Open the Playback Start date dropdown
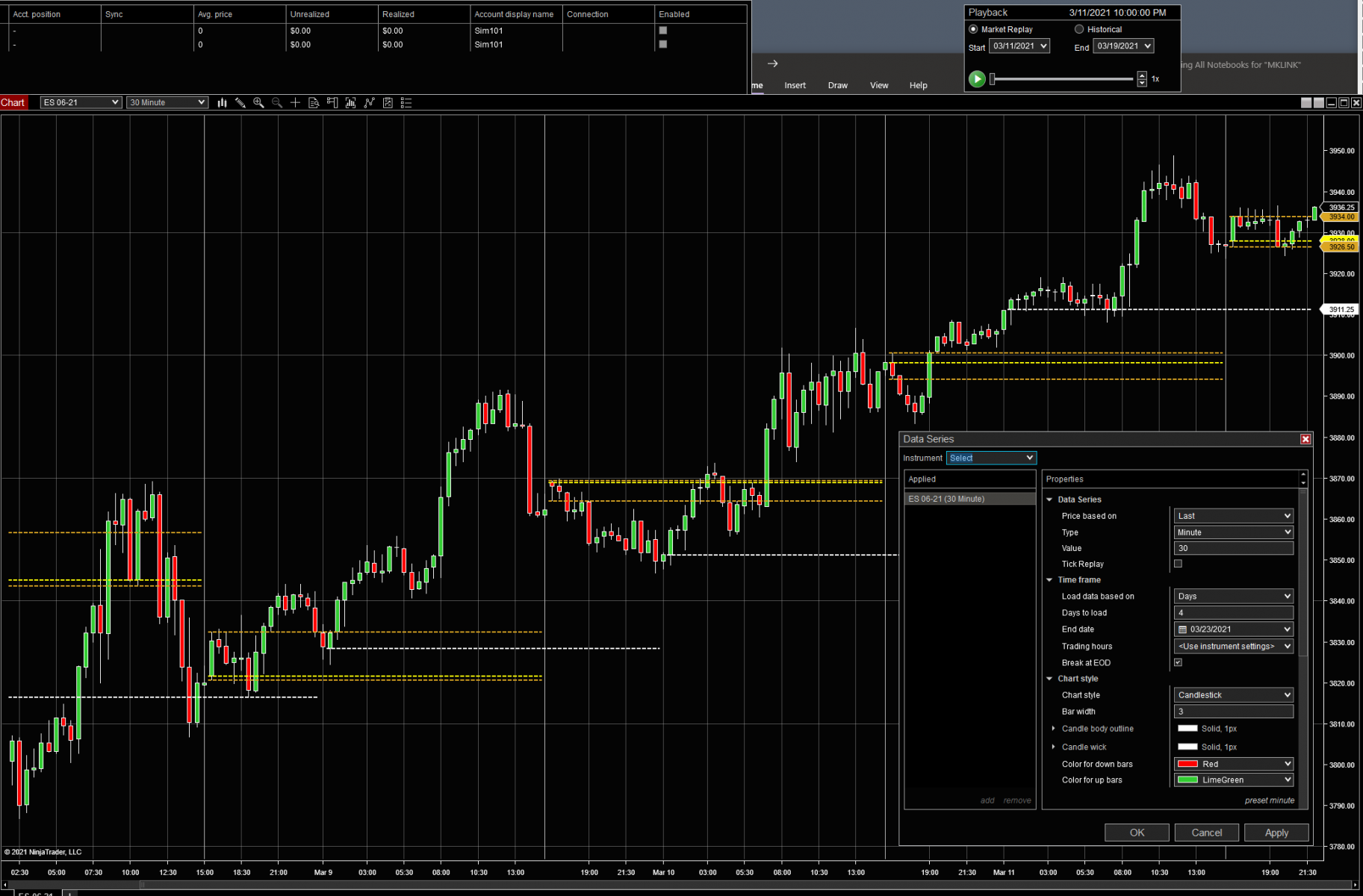Image resolution: width=1363 pixels, height=896 pixels. [x=1019, y=46]
